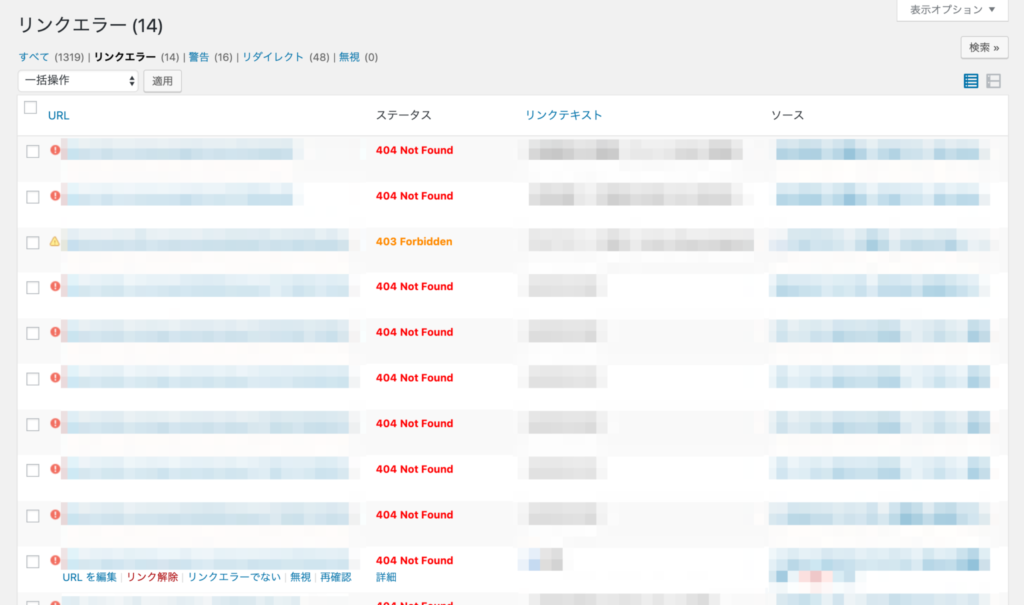Click red error icon in second row
The height and width of the screenshot is (605, 1024).
[x=55, y=196]
